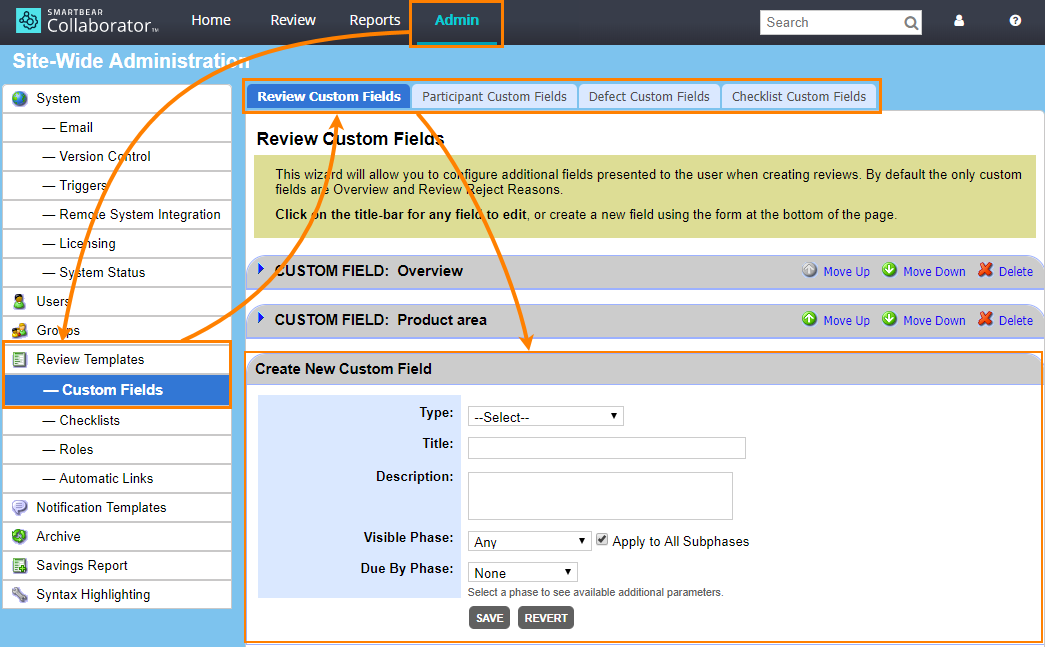
Task: Switch to the Defect Custom Fields tab
Action: pyautogui.click(x=649, y=96)
